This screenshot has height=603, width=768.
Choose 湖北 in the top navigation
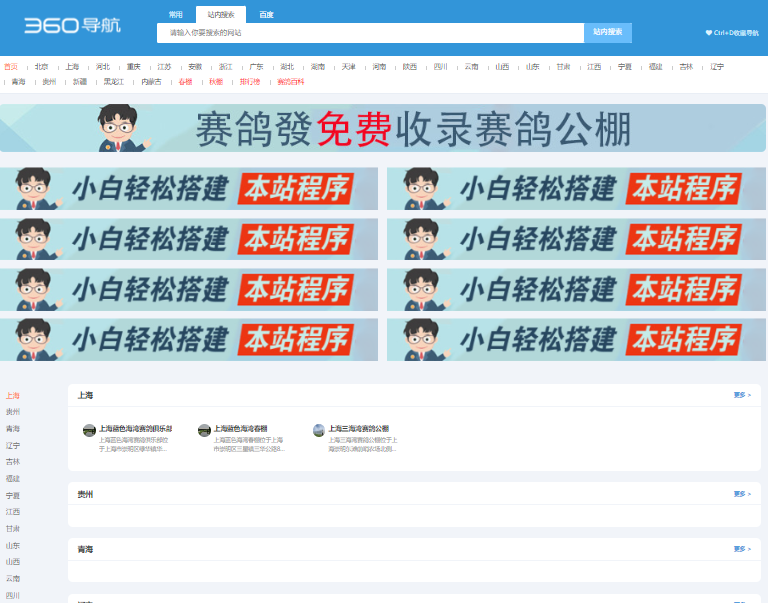288,67
